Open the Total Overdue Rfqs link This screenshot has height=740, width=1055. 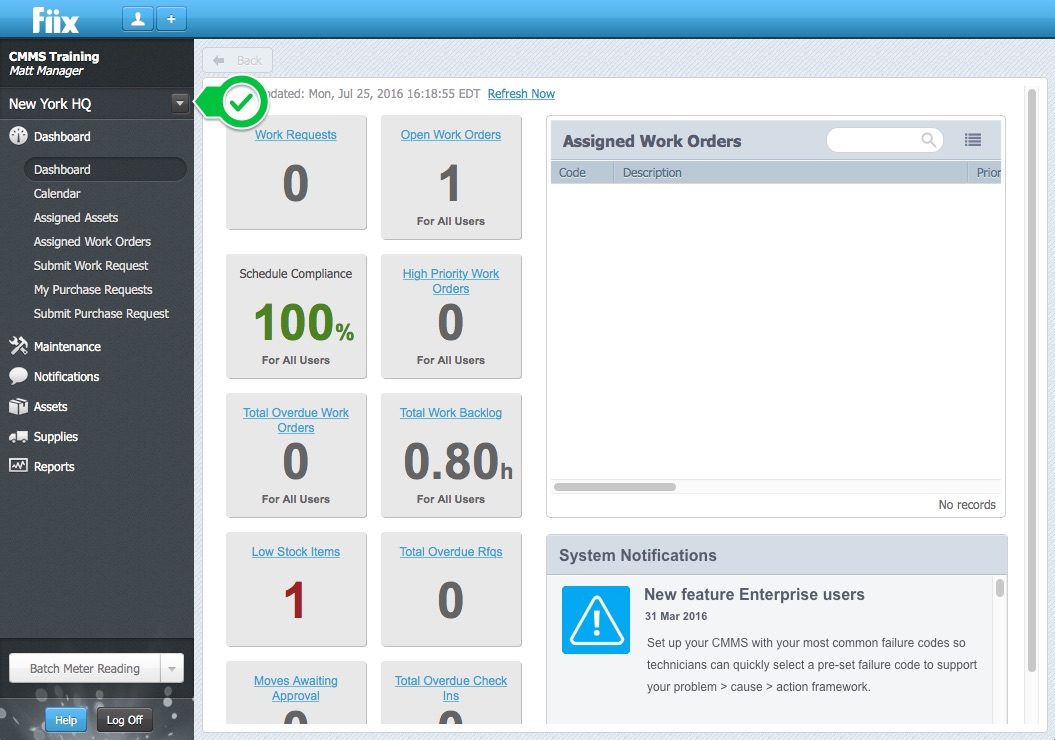[451, 552]
